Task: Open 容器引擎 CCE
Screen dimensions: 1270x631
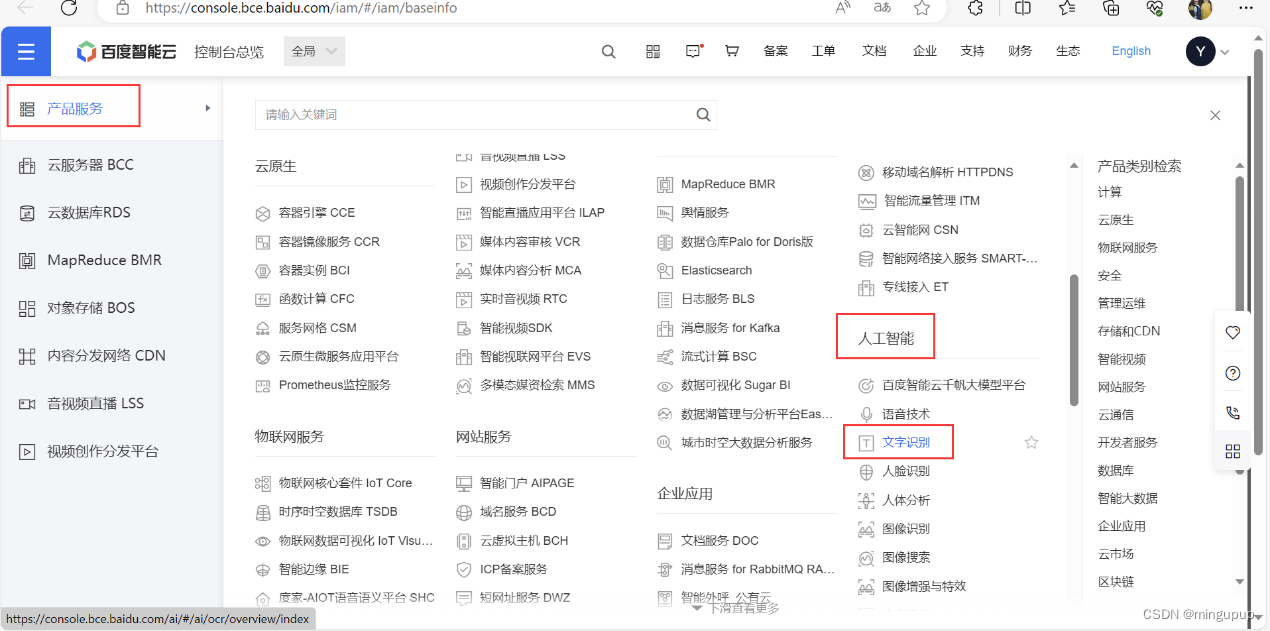Action: pos(317,213)
